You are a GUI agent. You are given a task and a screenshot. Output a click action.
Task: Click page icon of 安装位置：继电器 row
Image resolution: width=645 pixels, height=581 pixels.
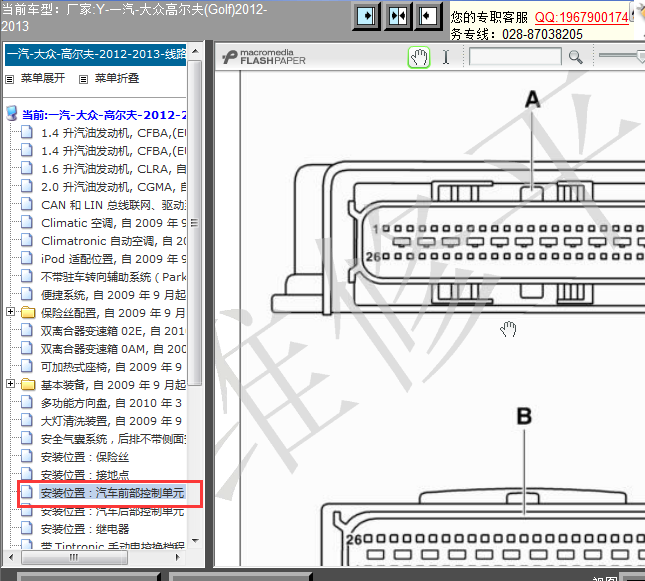pos(27,528)
